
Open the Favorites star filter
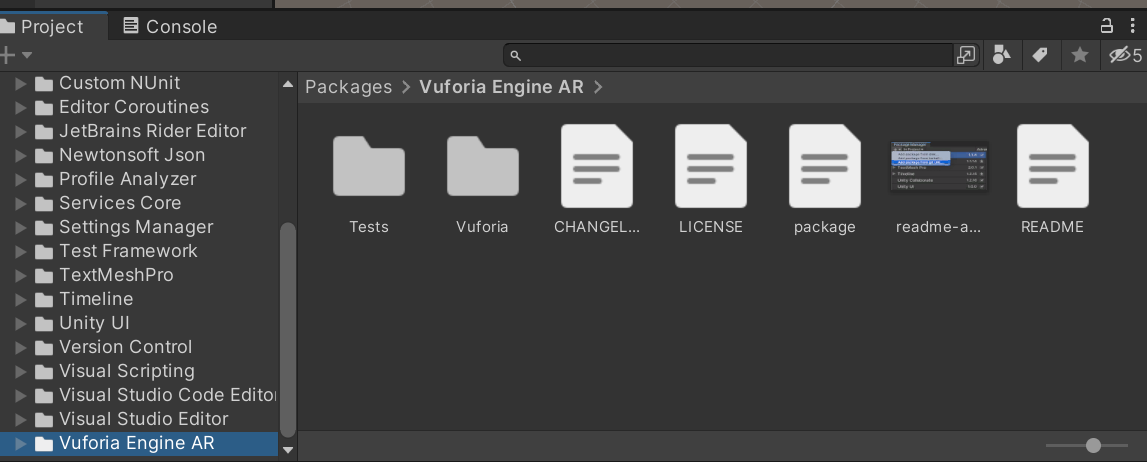1079,55
